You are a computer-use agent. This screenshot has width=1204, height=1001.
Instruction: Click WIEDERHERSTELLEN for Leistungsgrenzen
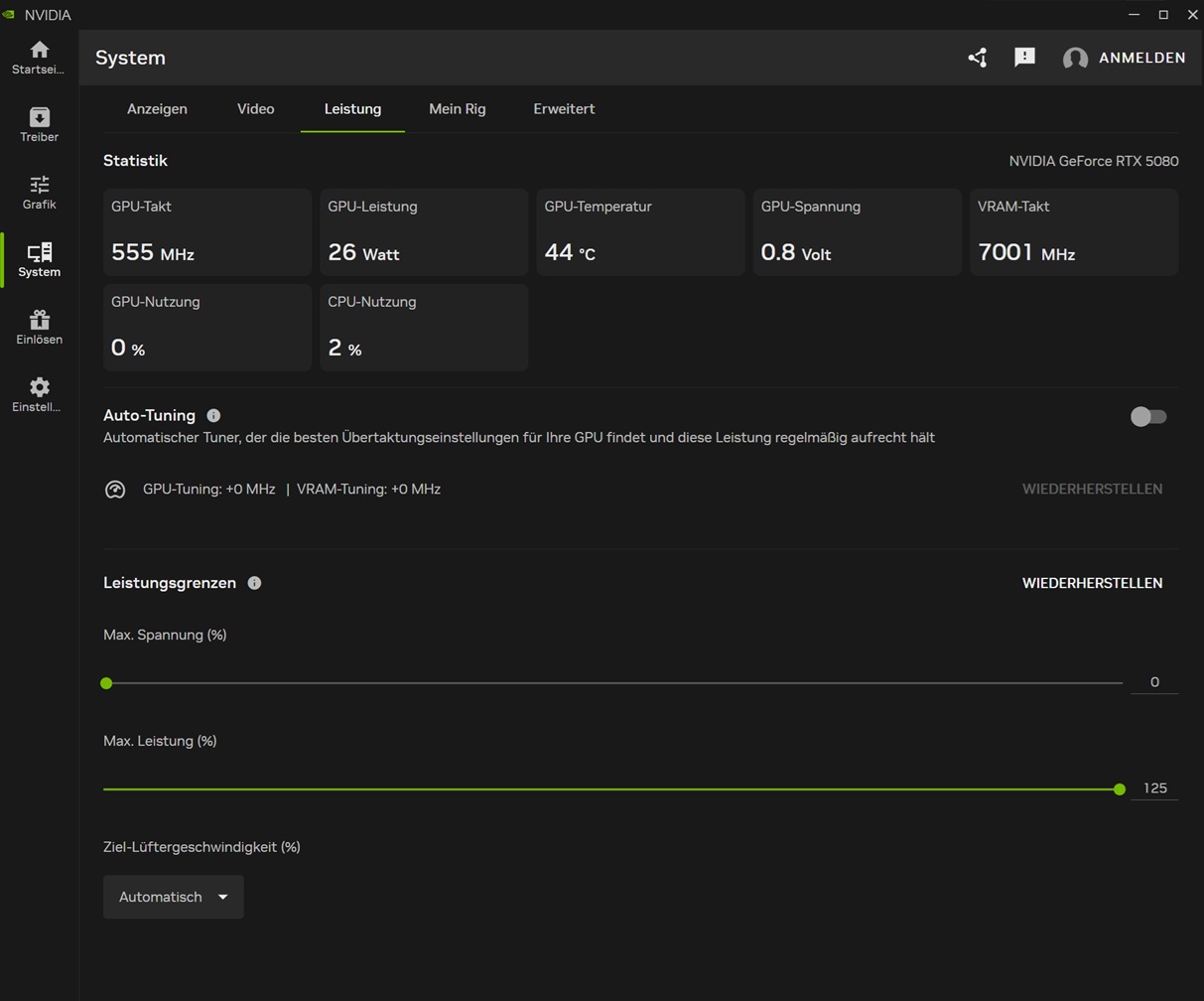[1093, 583]
